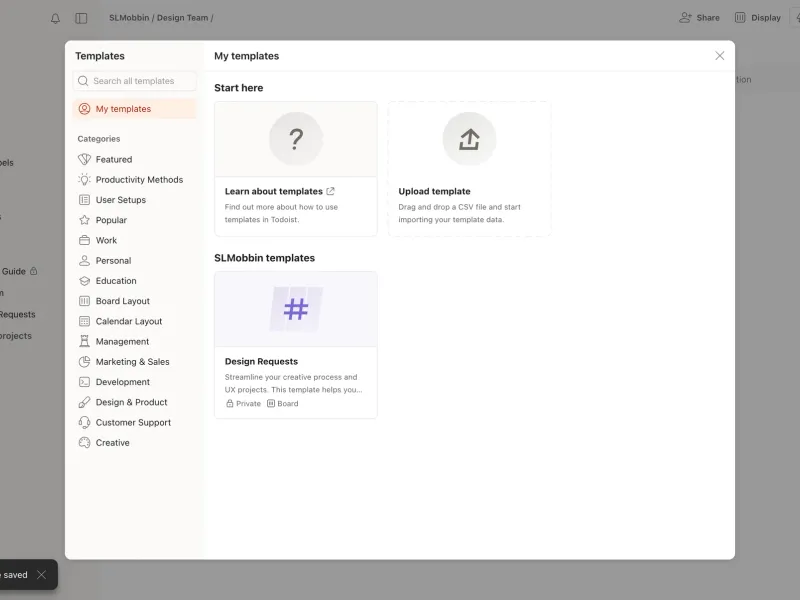The height and width of the screenshot is (600, 800).
Task: Click the lock icon beside Guide in background sidebar
Action: tap(34, 271)
